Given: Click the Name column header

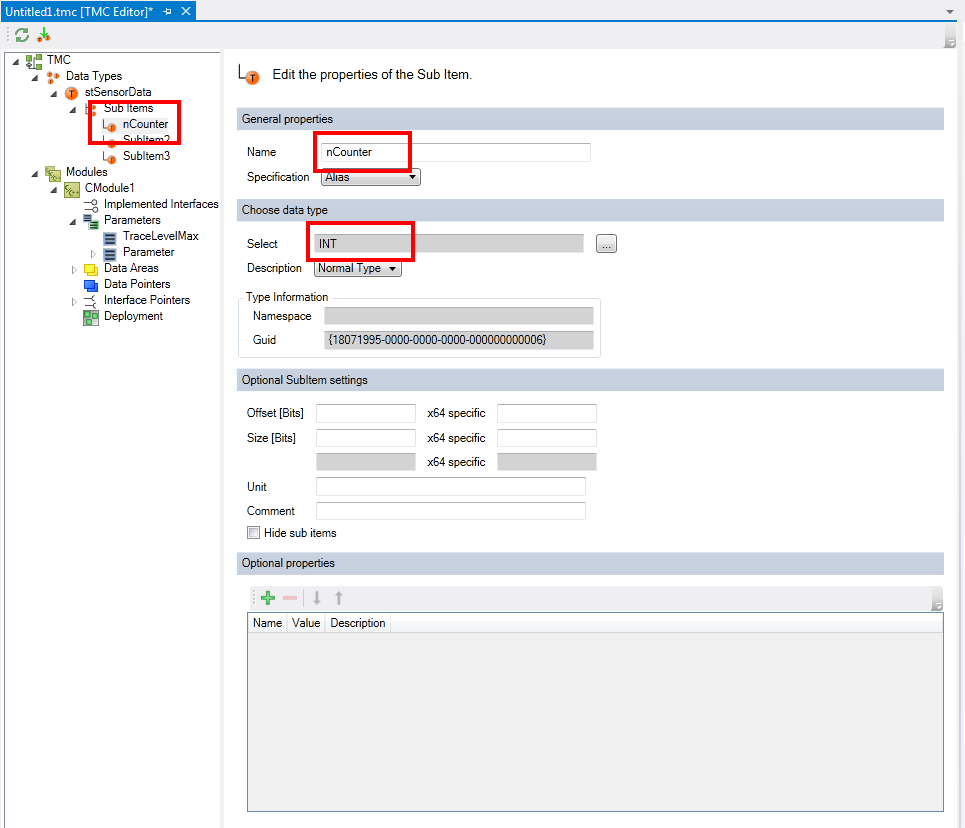Looking at the screenshot, I should click(267, 623).
